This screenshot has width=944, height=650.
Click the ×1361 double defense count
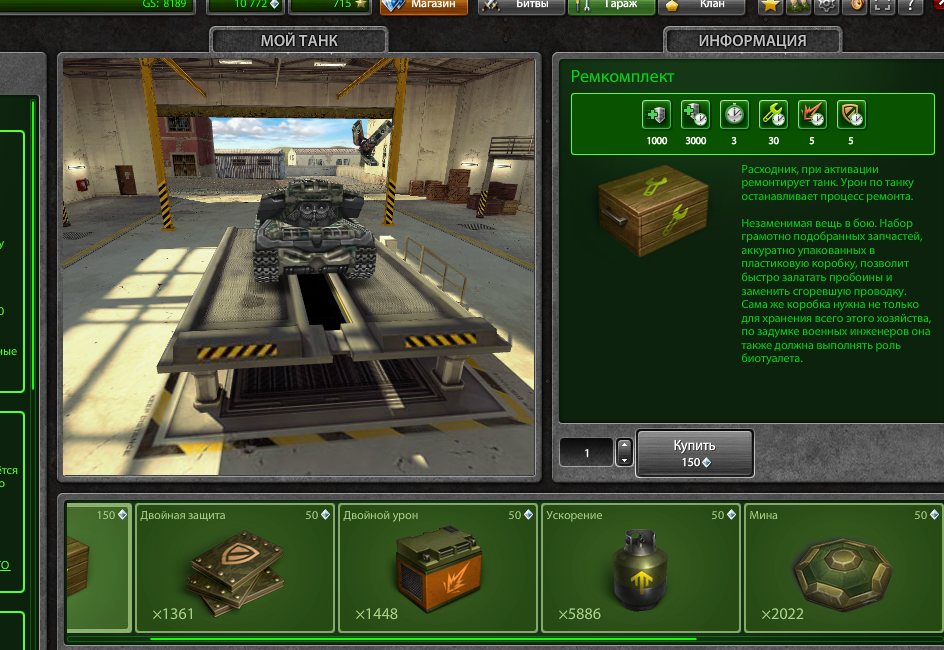click(x=173, y=614)
